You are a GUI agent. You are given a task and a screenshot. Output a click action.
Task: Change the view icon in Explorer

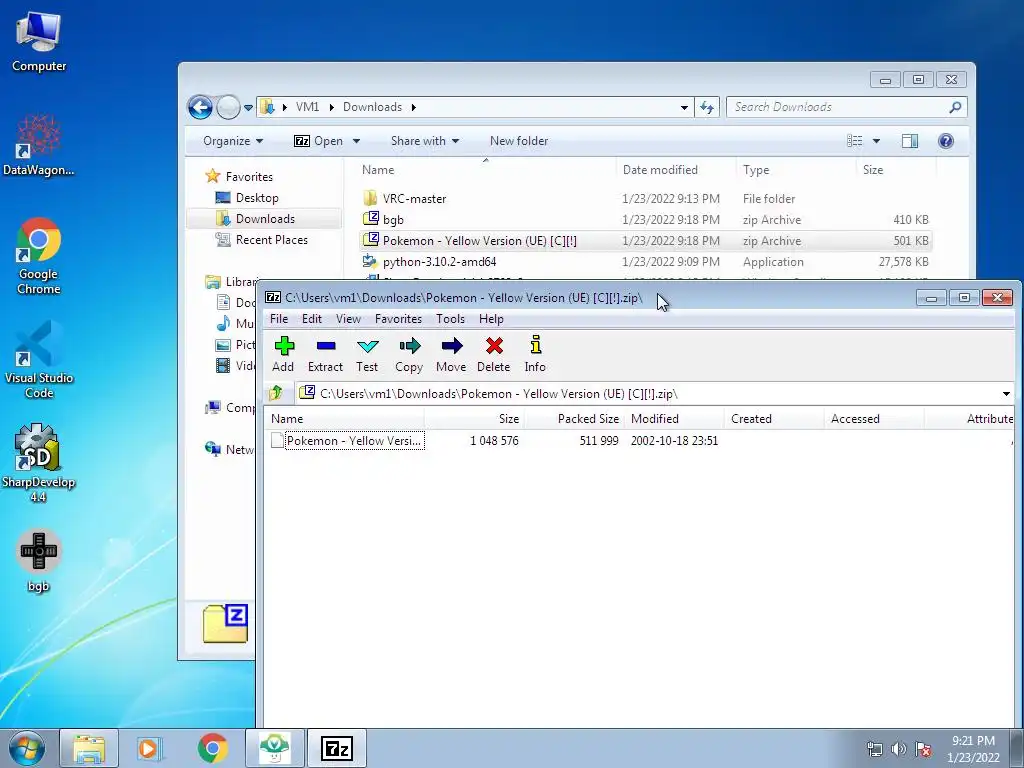(x=854, y=141)
